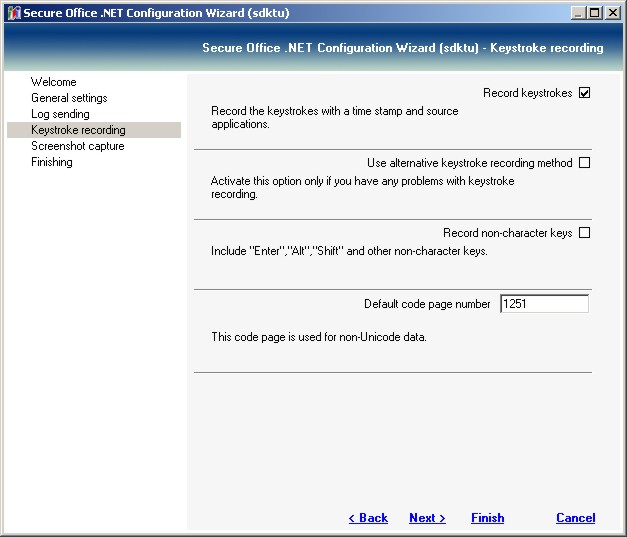Screen dimensions: 627x537
Task: Go to the Welcome step in sidebar
Action: [x=53, y=82]
